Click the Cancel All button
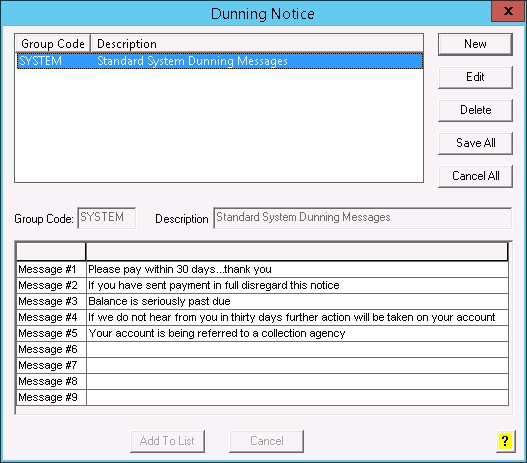This screenshot has width=527, height=463. 475,176
